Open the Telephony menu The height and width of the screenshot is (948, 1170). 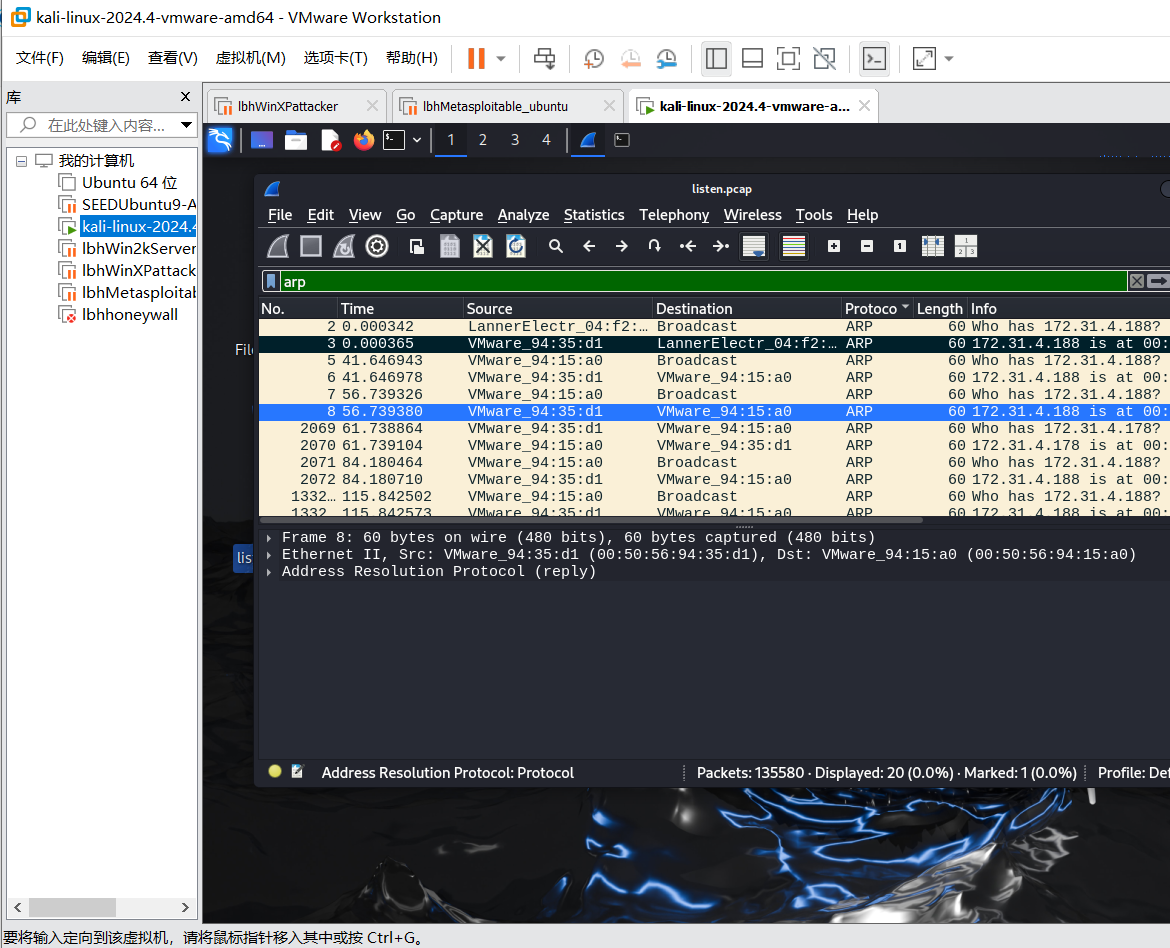click(674, 215)
